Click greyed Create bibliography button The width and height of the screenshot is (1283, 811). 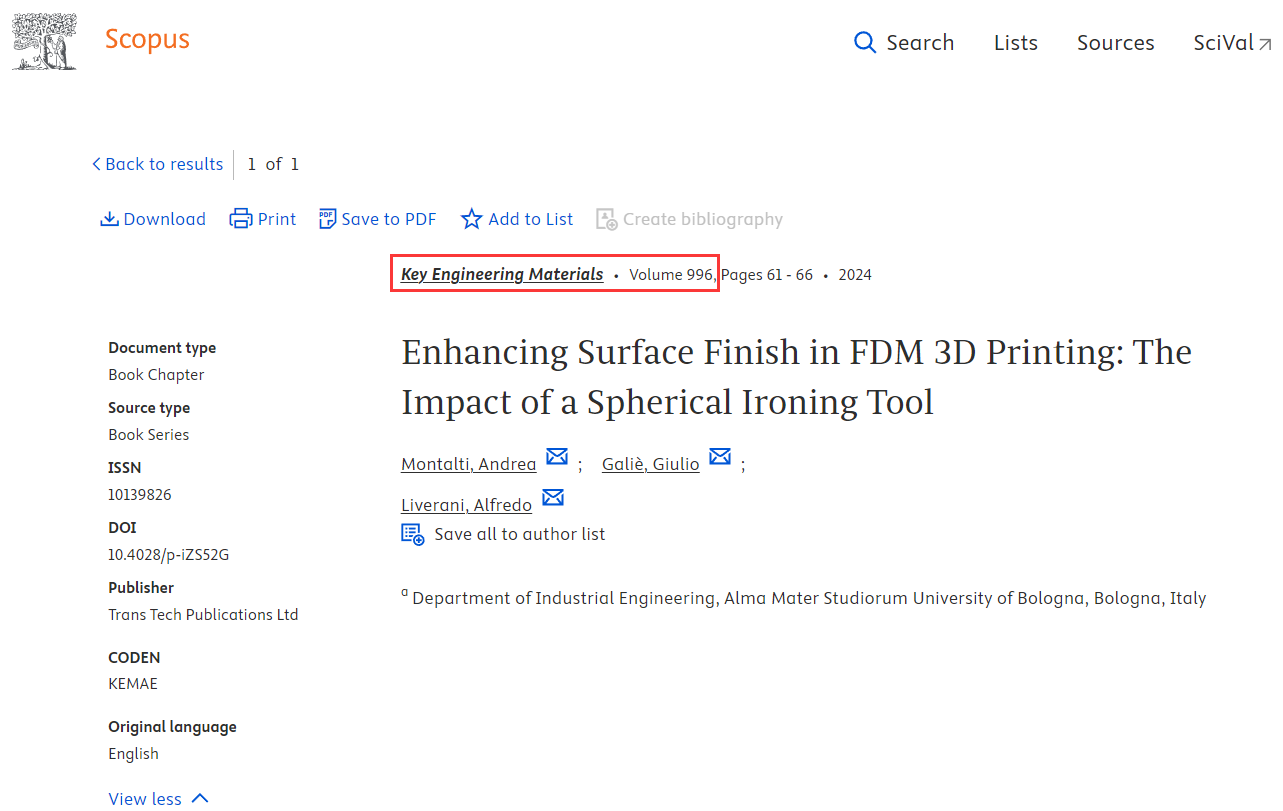pos(690,219)
